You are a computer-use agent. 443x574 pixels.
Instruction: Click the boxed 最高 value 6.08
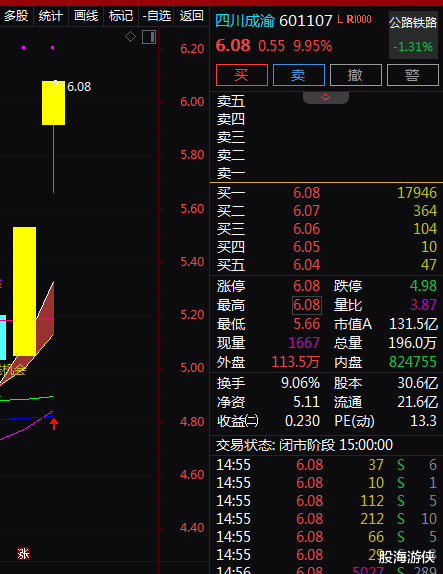pyautogui.click(x=307, y=305)
